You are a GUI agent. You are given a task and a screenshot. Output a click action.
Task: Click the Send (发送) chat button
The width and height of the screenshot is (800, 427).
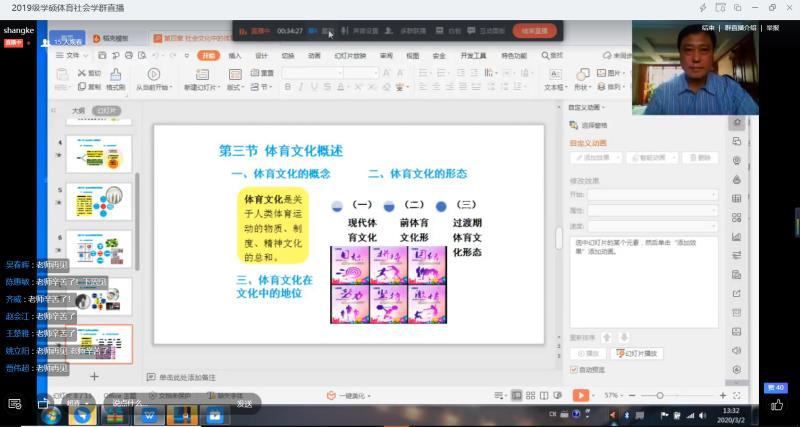tap(244, 404)
